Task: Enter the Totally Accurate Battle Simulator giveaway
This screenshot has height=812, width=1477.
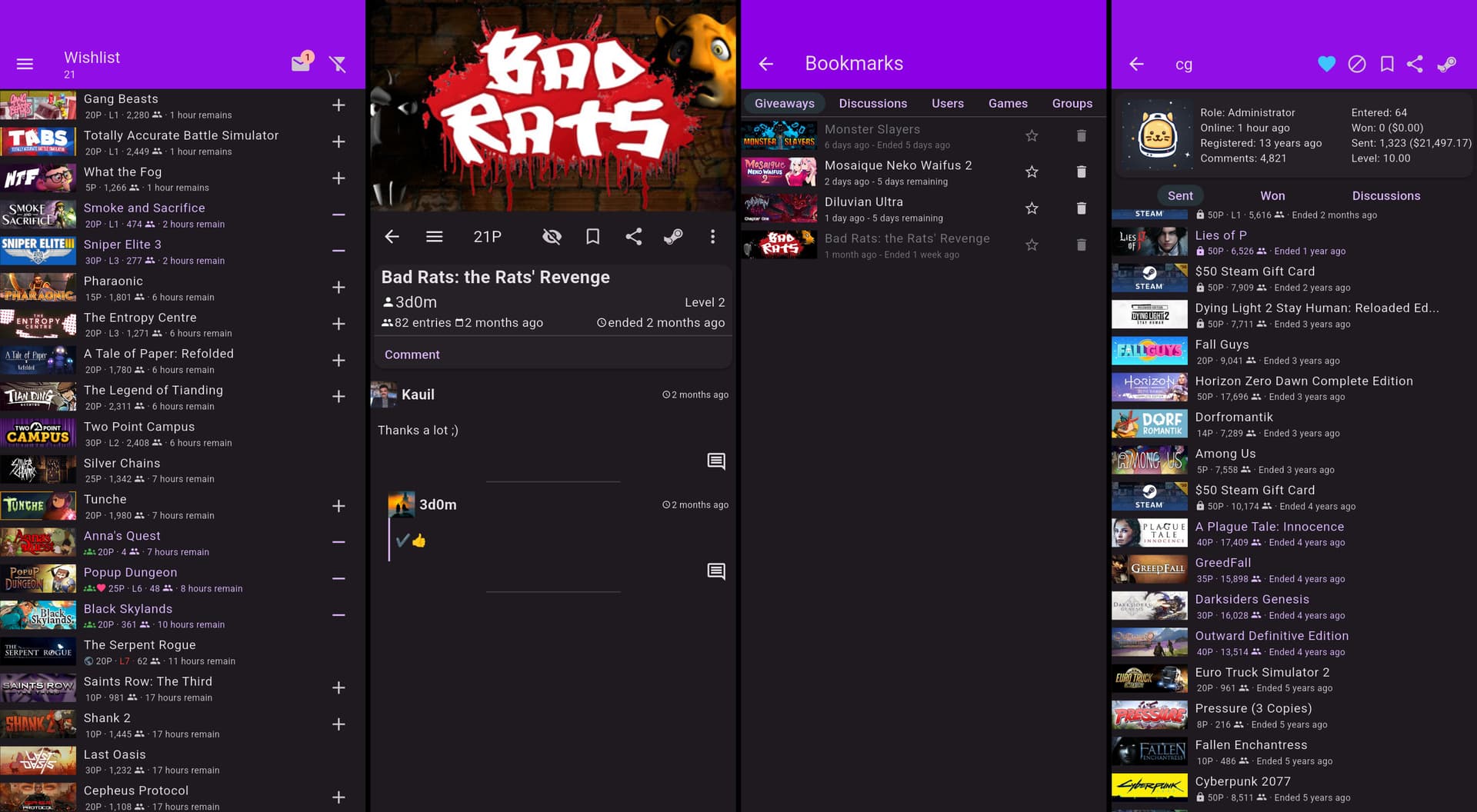Action: tap(338, 141)
